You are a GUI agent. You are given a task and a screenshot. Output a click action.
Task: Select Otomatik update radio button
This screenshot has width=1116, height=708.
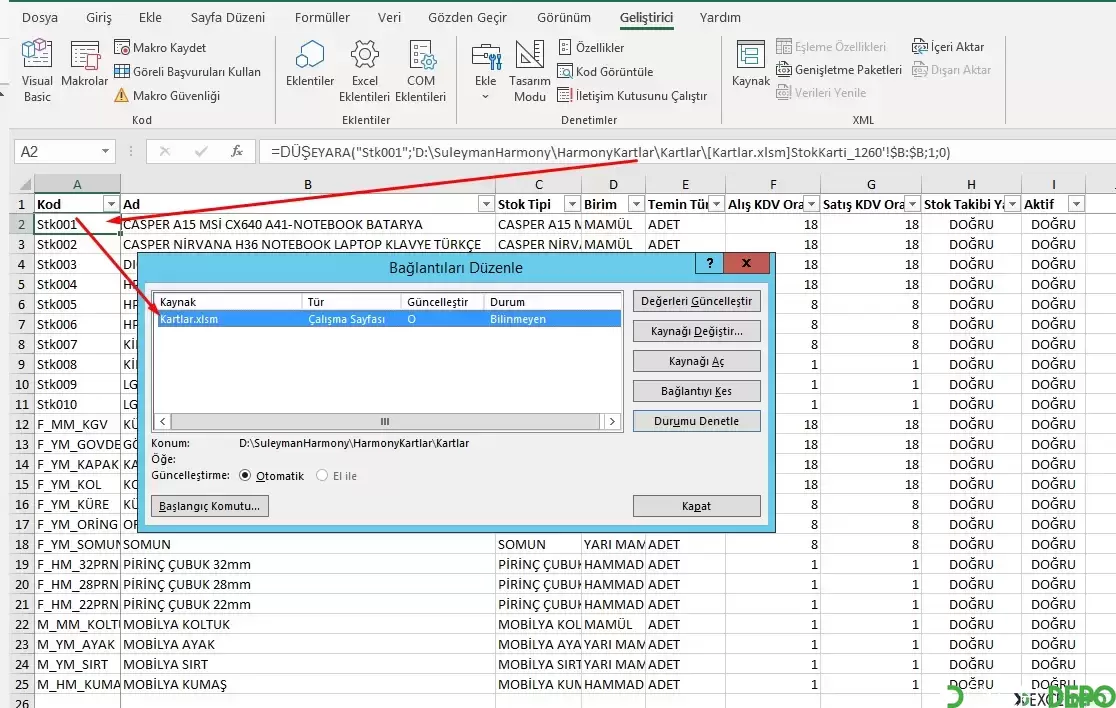coord(245,475)
